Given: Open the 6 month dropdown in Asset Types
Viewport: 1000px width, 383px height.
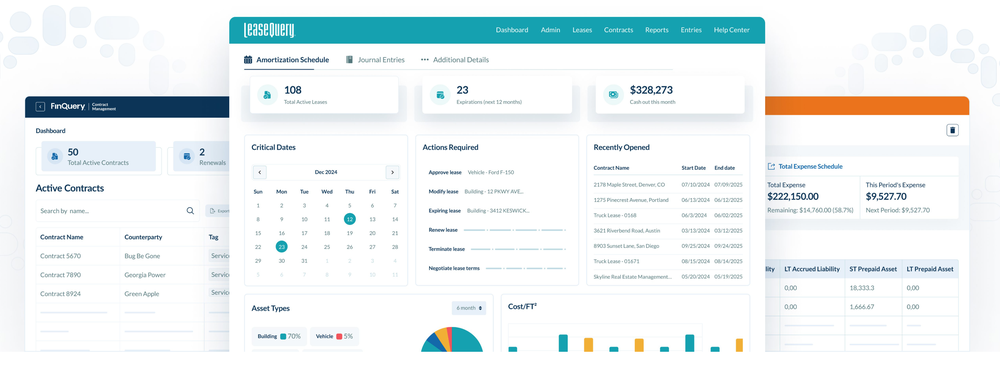Looking at the screenshot, I should [469, 308].
